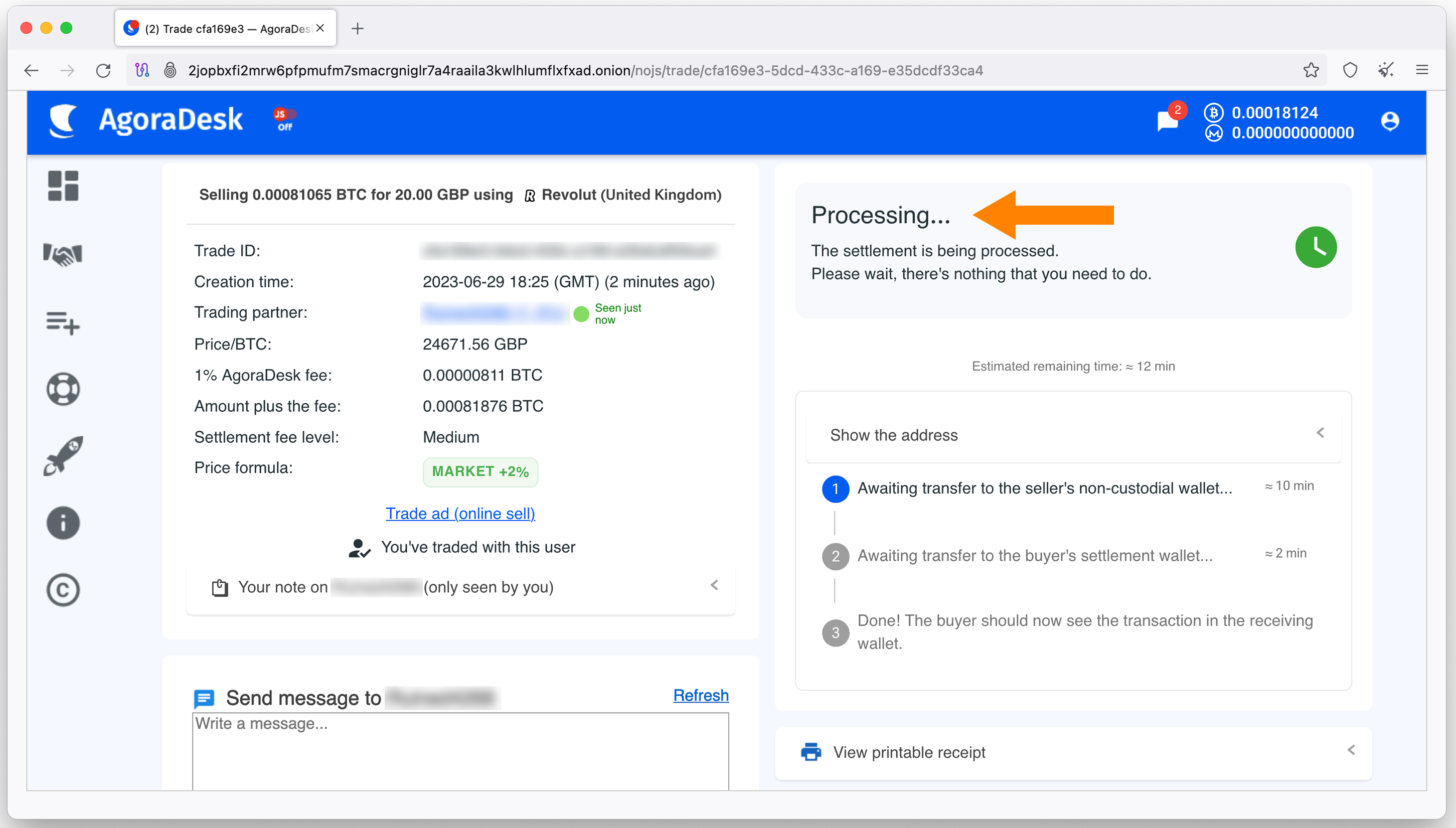This screenshot has height=828, width=1456.
Task: Open the user account profile icon
Action: click(1390, 121)
